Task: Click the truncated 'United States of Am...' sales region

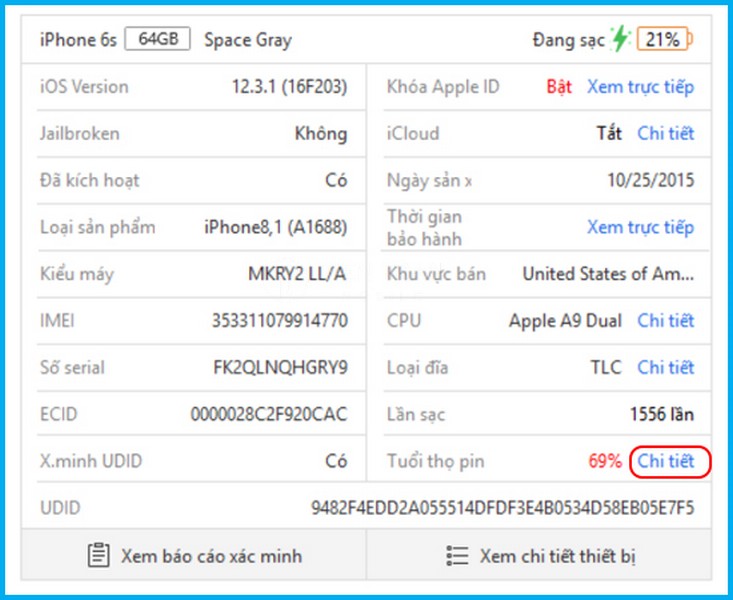Action: coord(607,274)
